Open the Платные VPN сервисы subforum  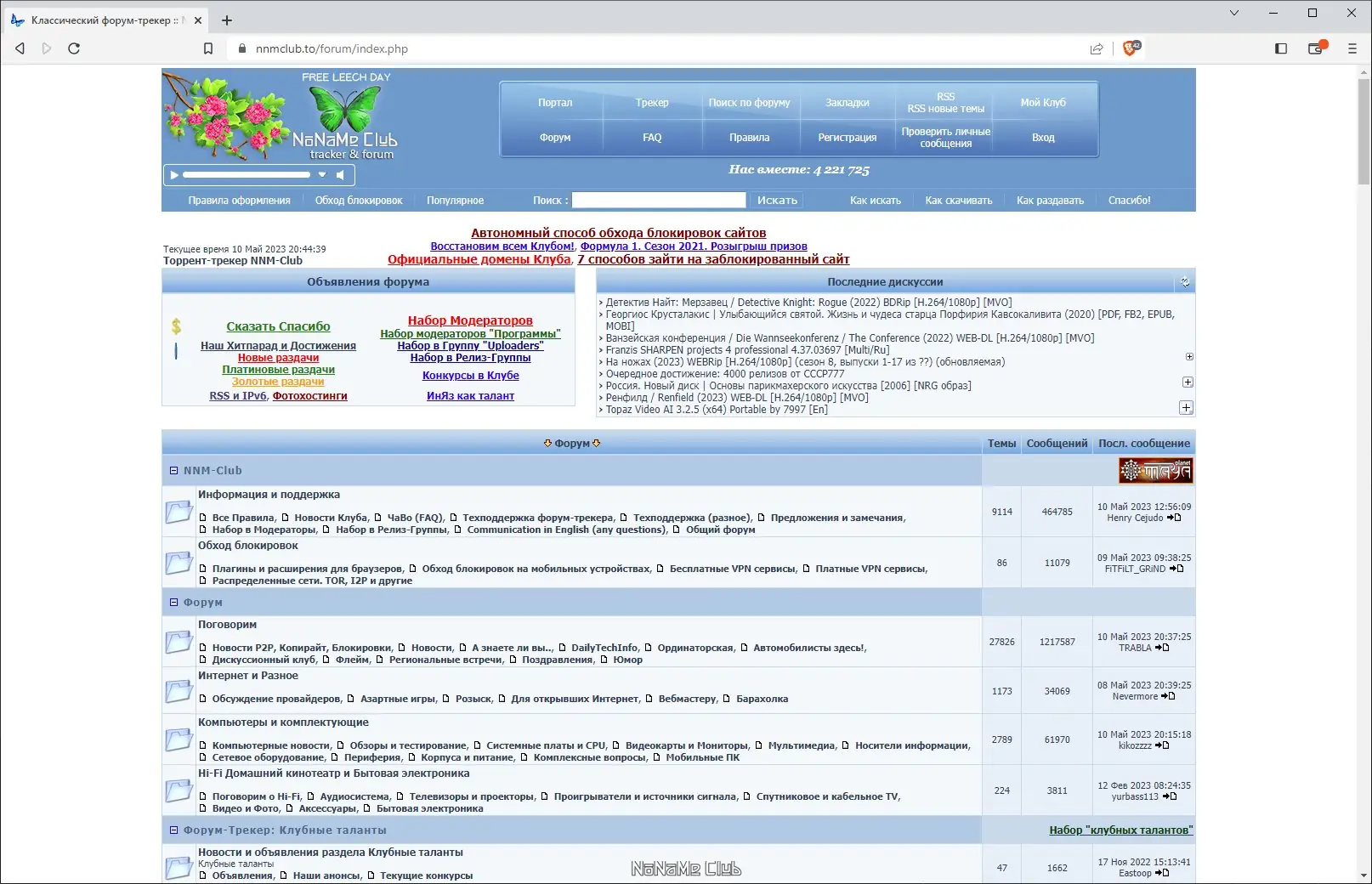click(x=870, y=569)
